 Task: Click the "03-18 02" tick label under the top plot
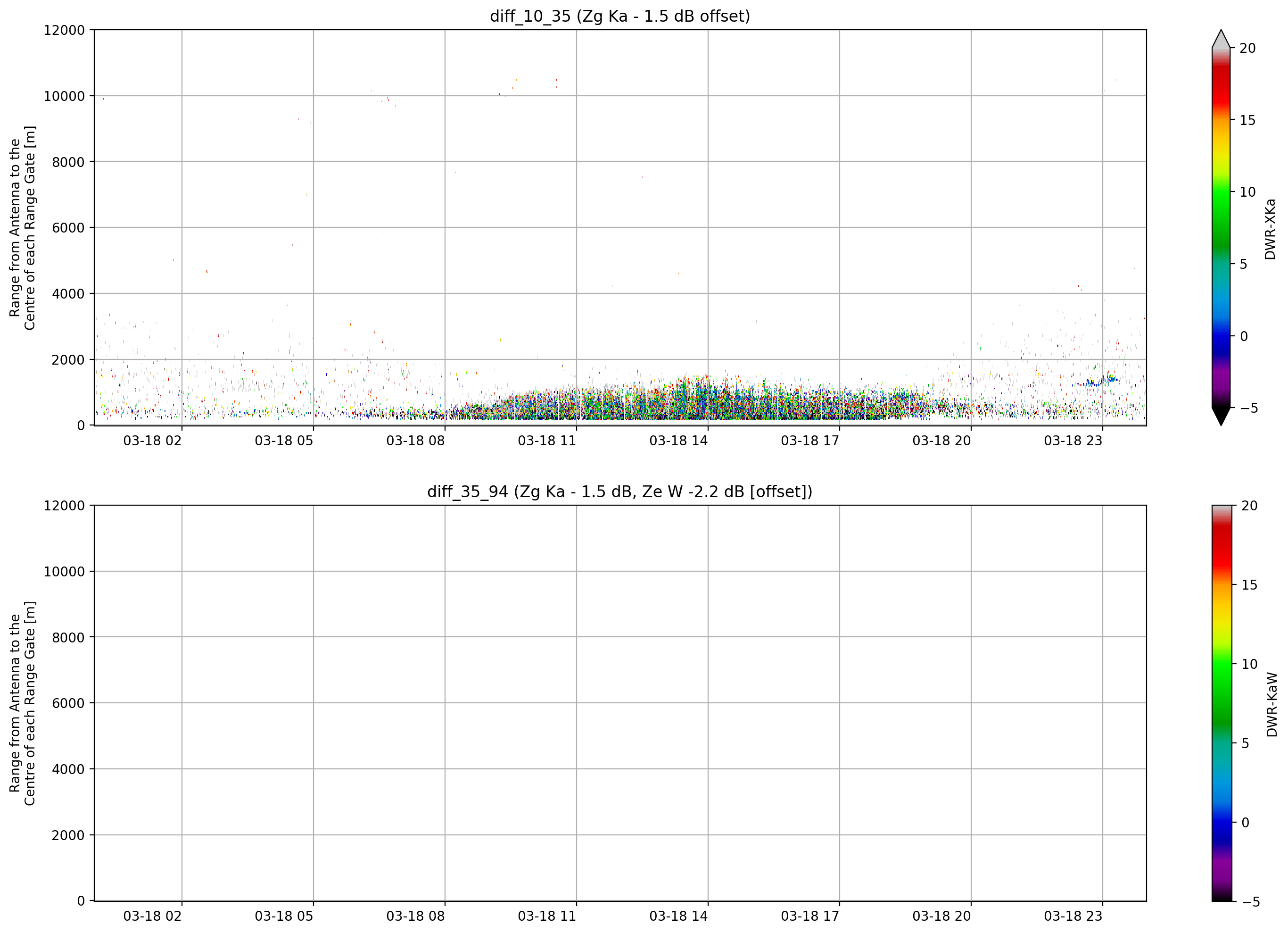coord(152,441)
